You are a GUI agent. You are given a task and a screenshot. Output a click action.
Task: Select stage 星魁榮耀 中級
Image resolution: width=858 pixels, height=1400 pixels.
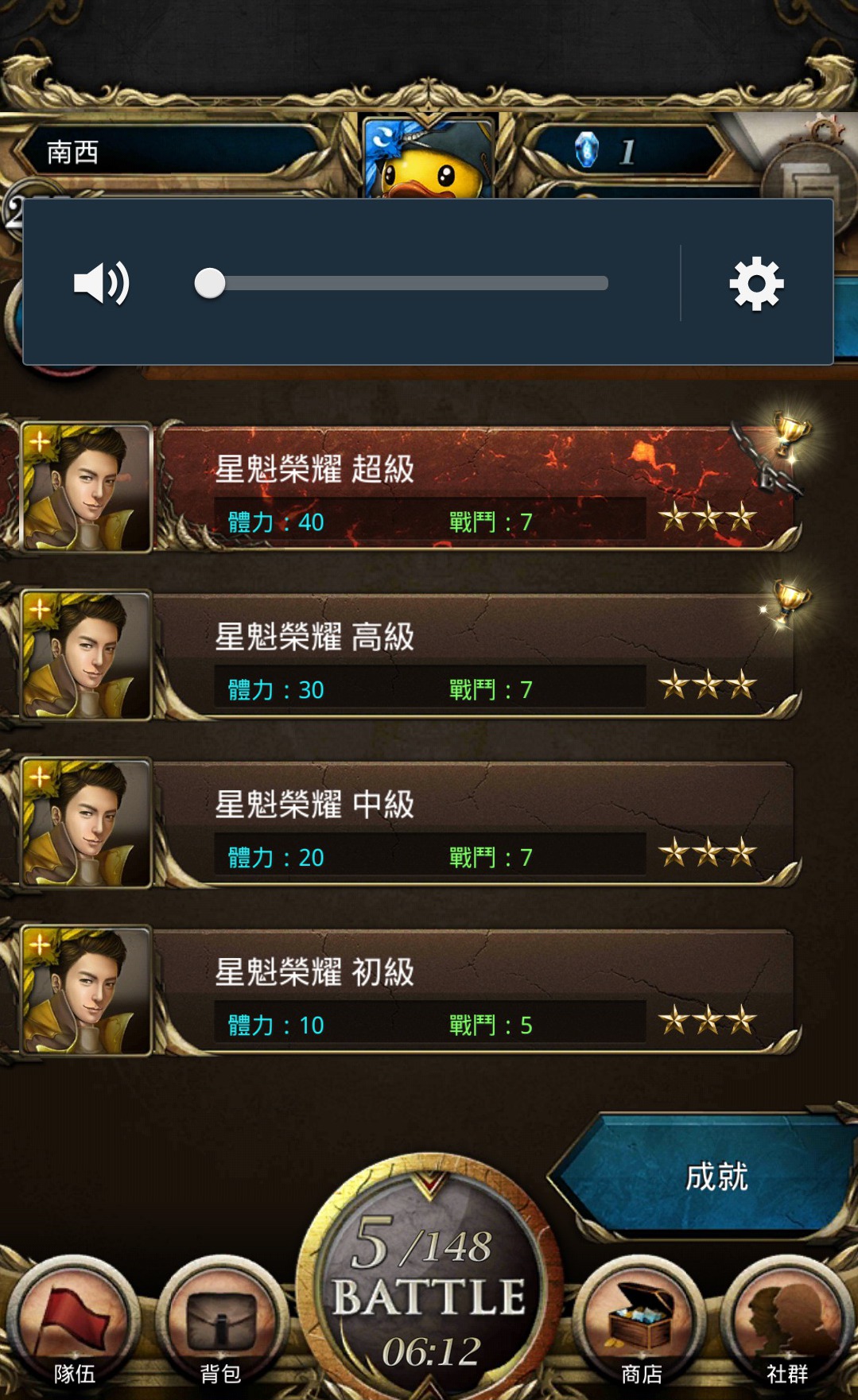[477, 823]
